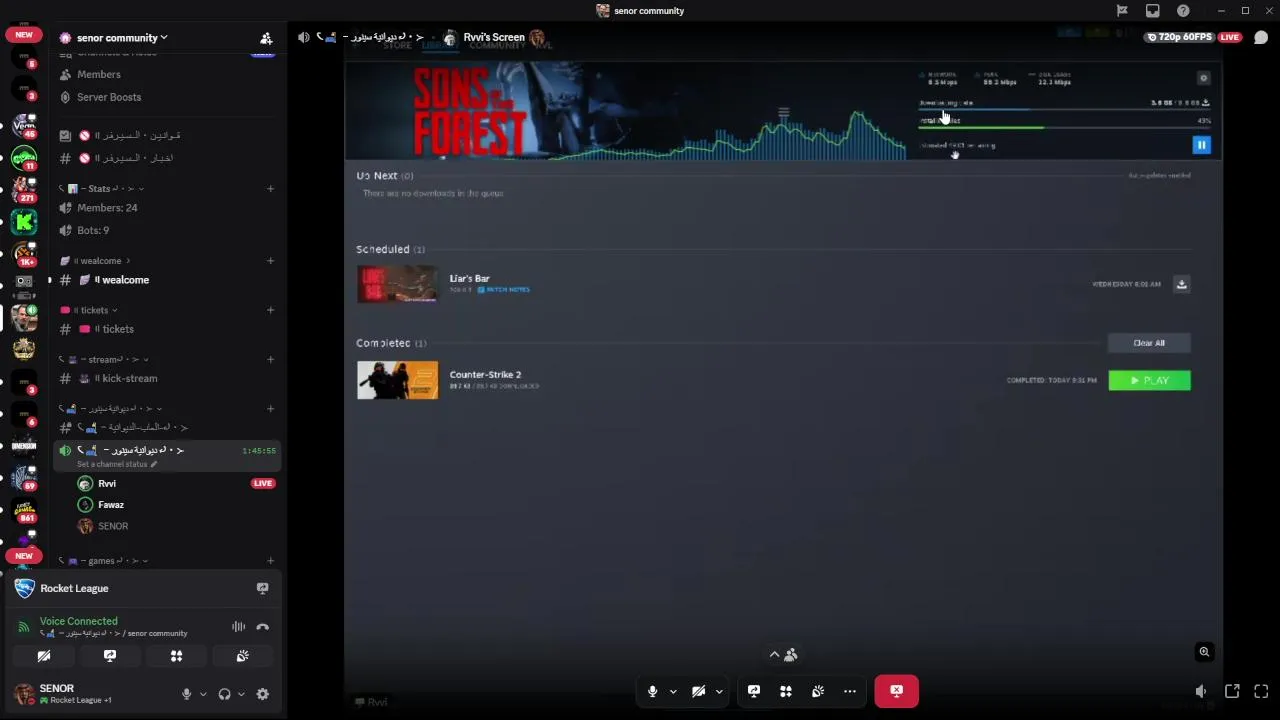Image resolution: width=1280 pixels, height=720 pixels.
Task: Open soundboard in bottom call controls
Action: [818, 691]
